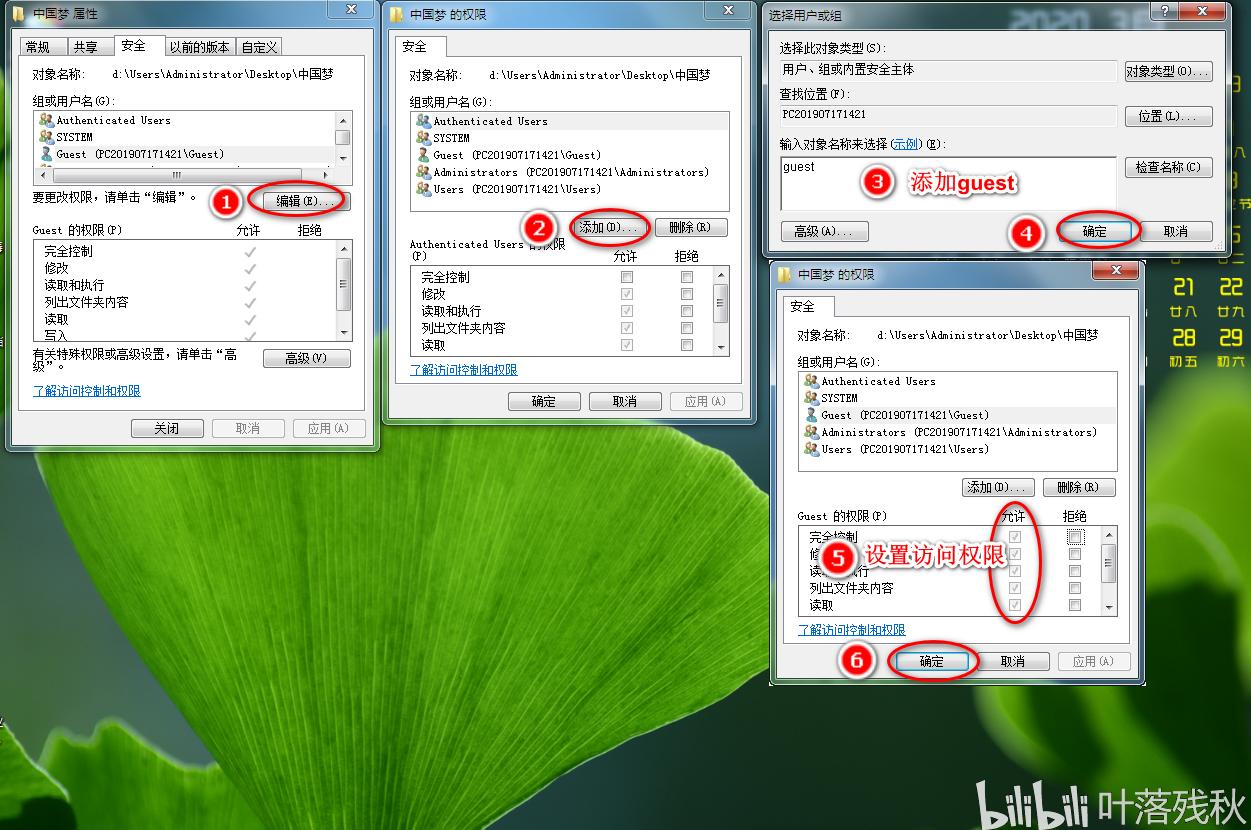
Task: Select the SYSTEM icon in the Authenticated Users permissions dialog
Action: click(422, 138)
